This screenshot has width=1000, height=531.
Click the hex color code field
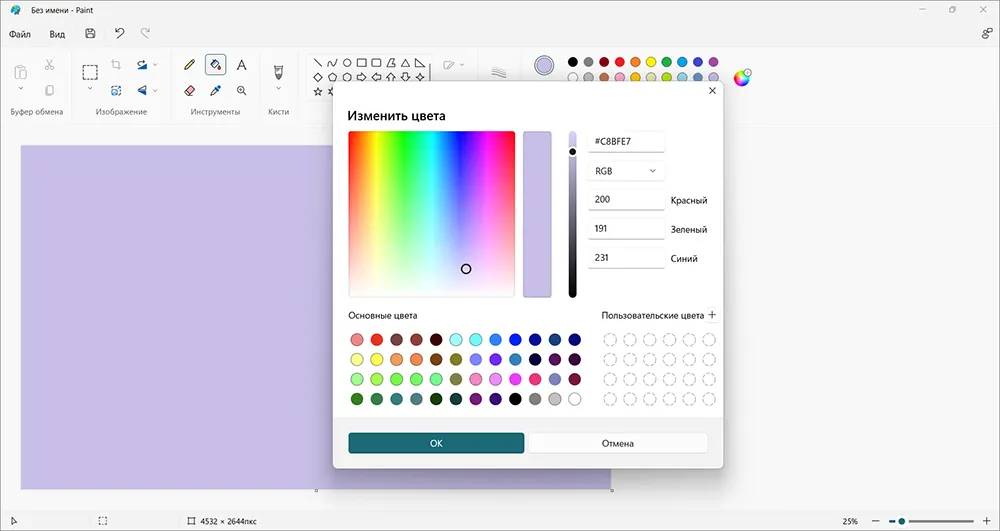pyautogui.click(x=626, y=142)
